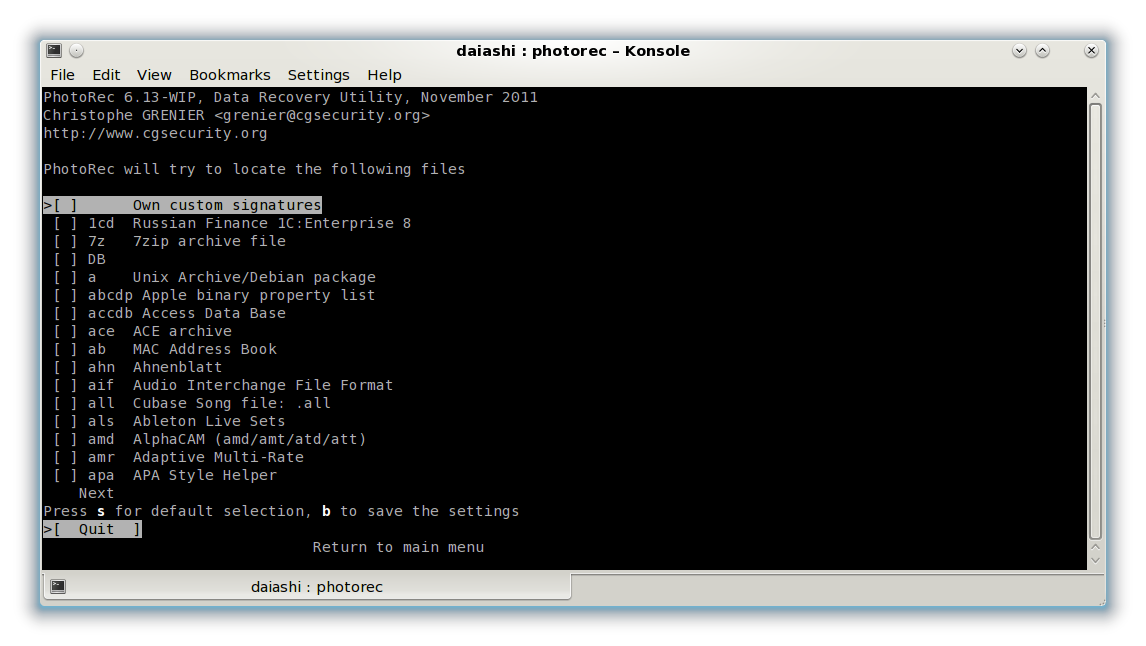Toggle the abcdp Apple binary property checkbox
Viewport: 1146px width, 646px height.
[x=65, y=295]
